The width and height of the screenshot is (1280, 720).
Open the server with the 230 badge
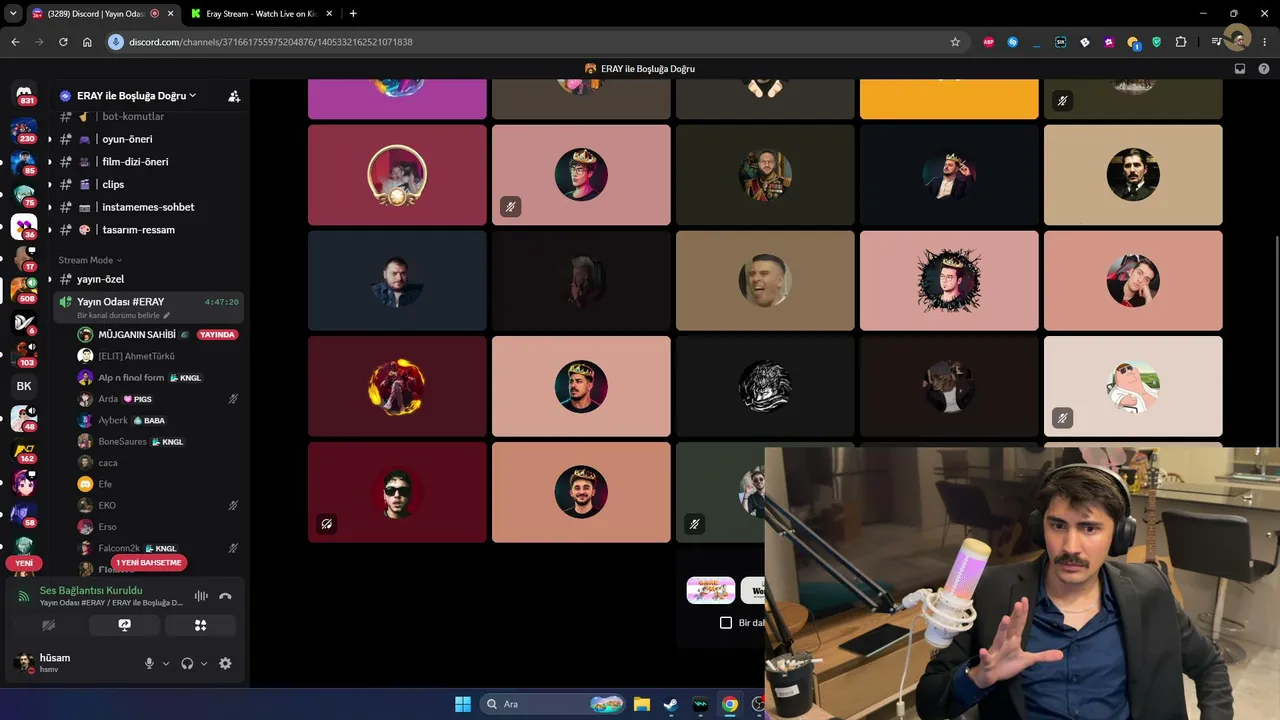click(24, 129)
